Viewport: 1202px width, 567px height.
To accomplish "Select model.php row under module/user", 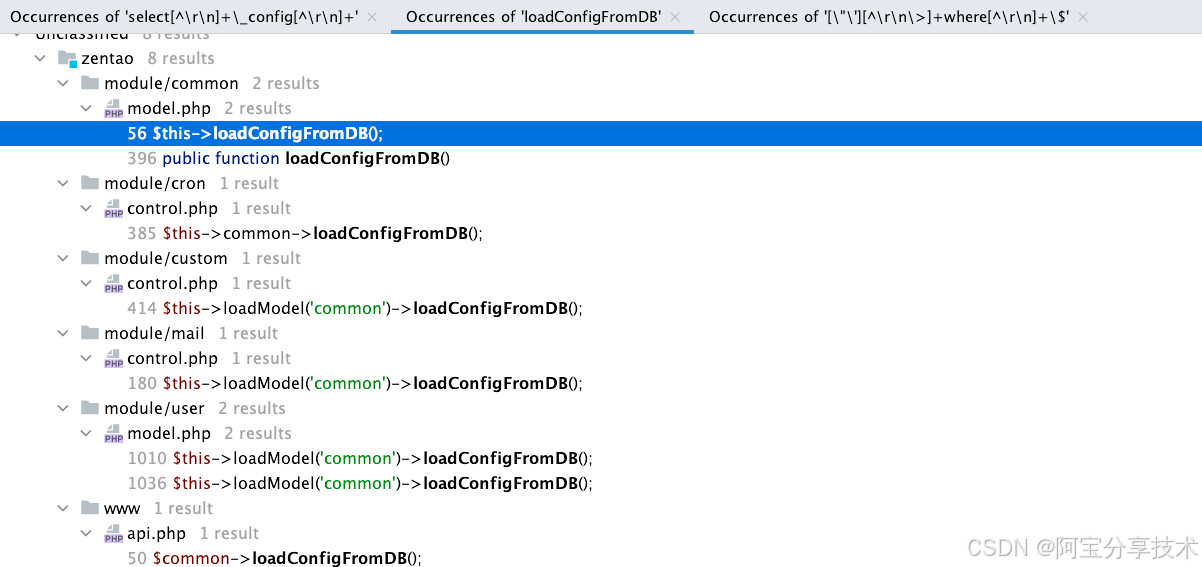I will 601,434.
